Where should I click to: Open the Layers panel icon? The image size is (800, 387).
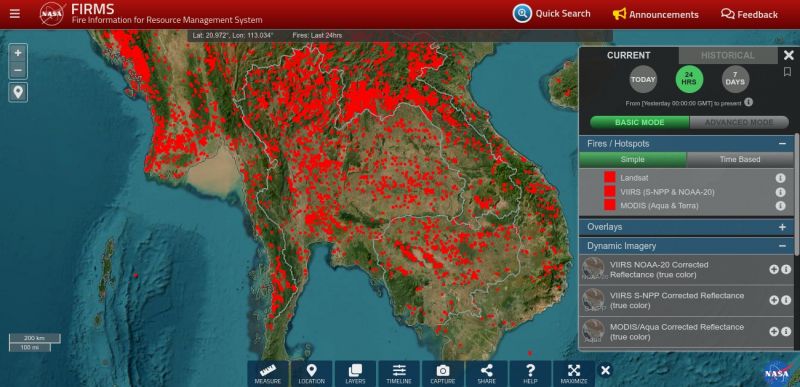point(355,373)
